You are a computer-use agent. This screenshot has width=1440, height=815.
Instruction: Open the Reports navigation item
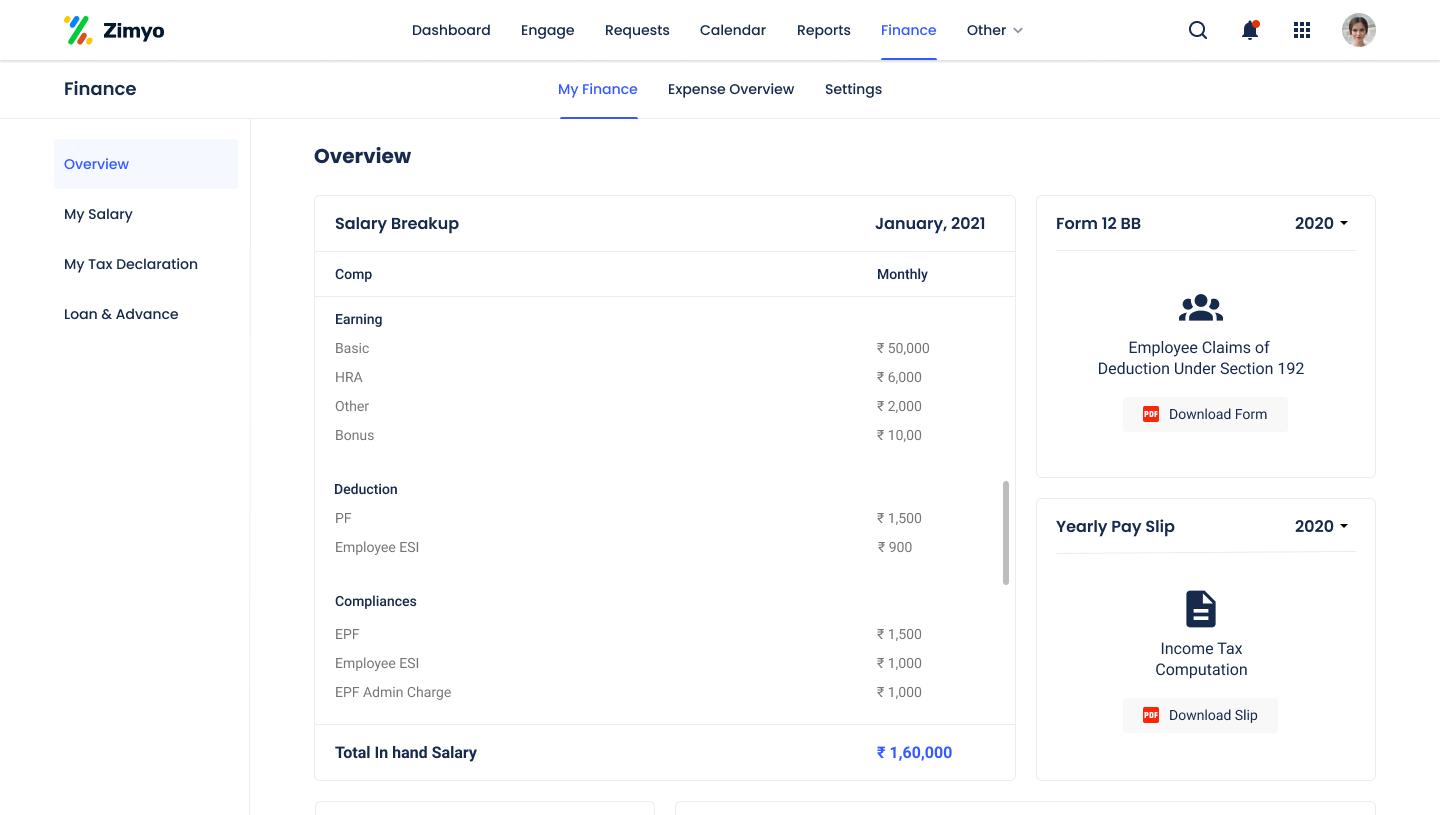[823, 30]
